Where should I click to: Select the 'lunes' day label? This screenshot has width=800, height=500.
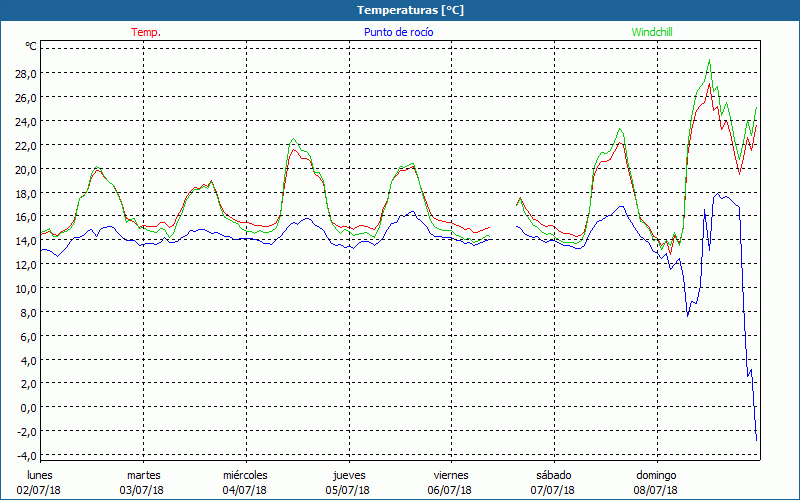[x=39, y=475]
